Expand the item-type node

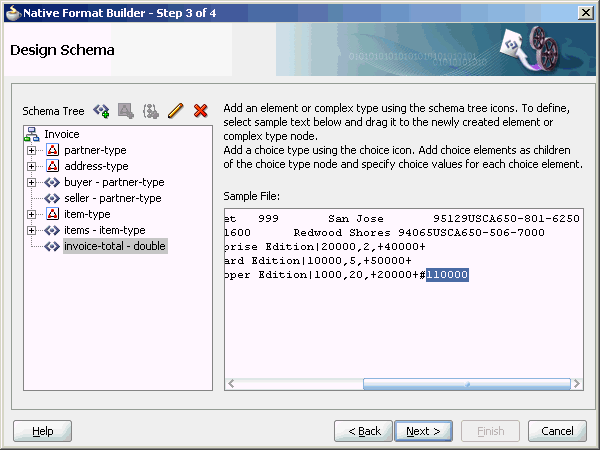31,214
